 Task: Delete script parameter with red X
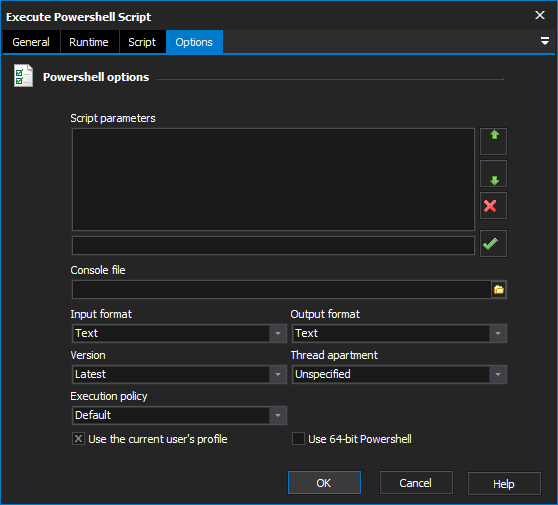tap(493, 206)
